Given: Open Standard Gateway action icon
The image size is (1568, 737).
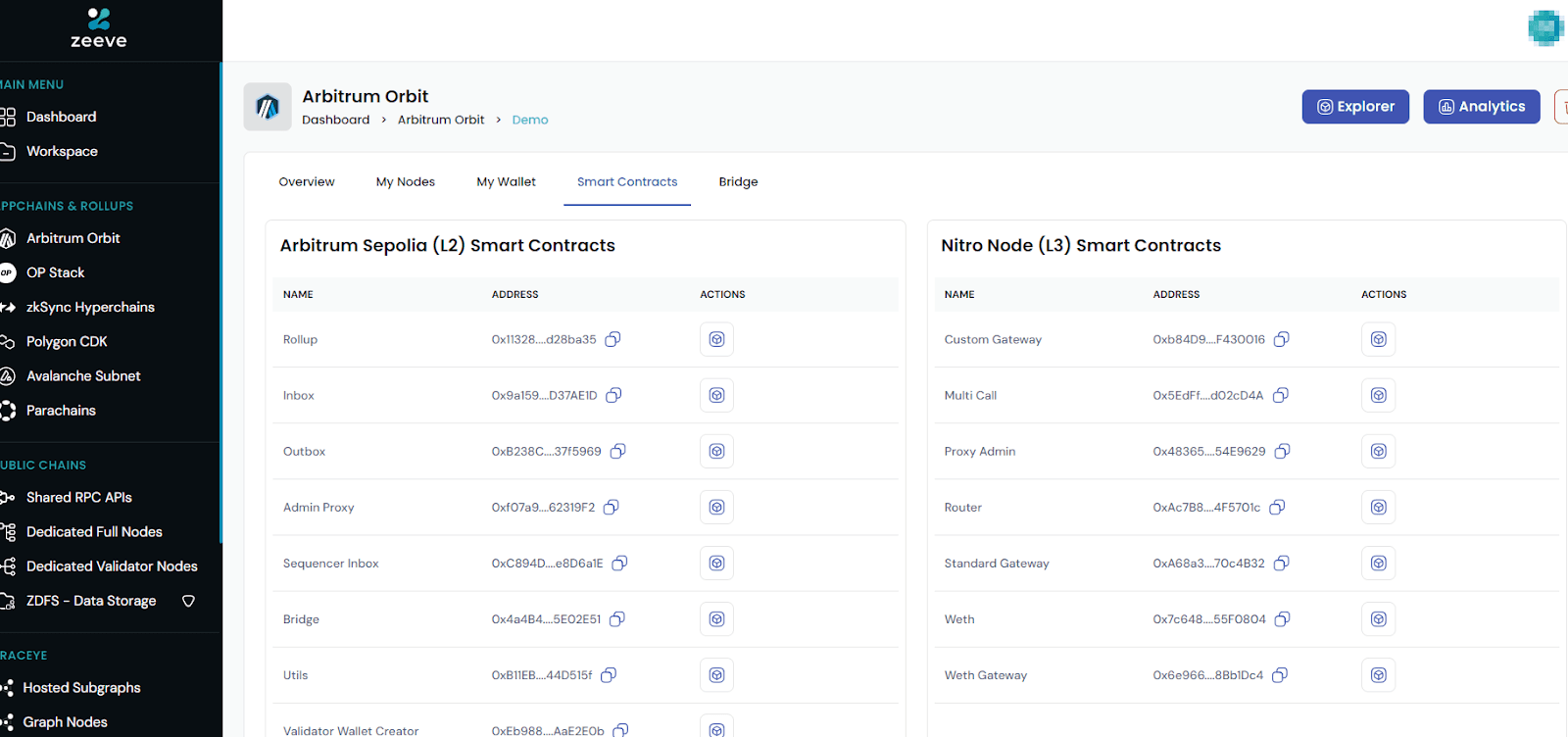Looking at the screenshot, I should (x=1379, y=563).
